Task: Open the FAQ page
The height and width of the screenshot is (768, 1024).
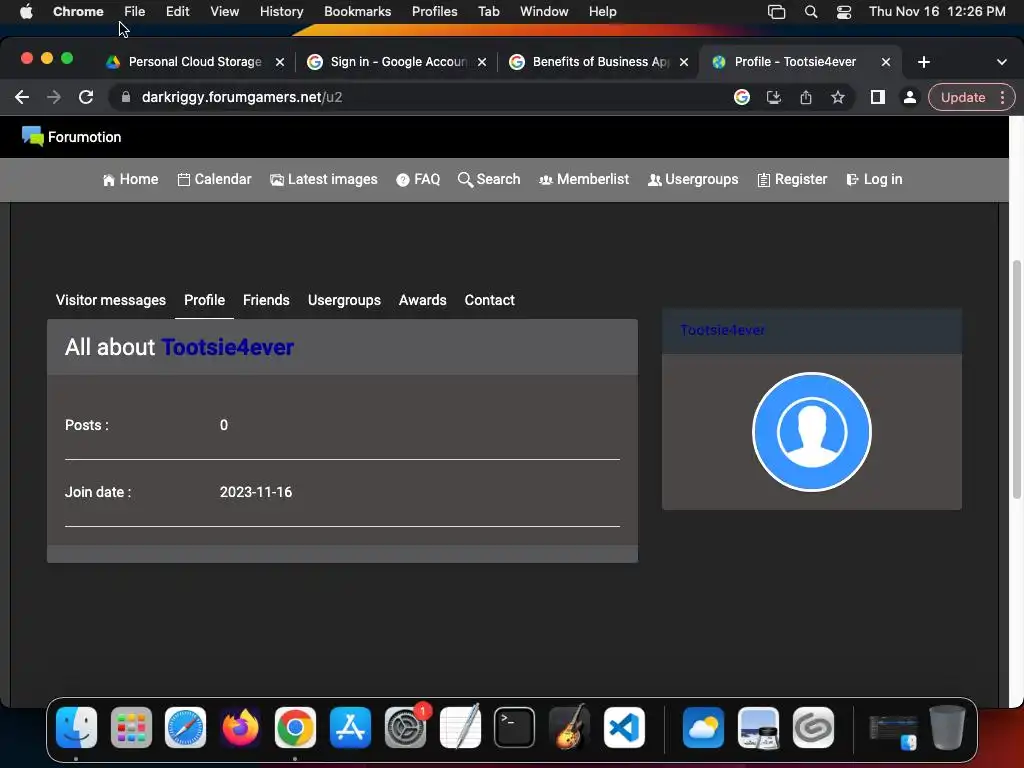Action: pos(418,180)
